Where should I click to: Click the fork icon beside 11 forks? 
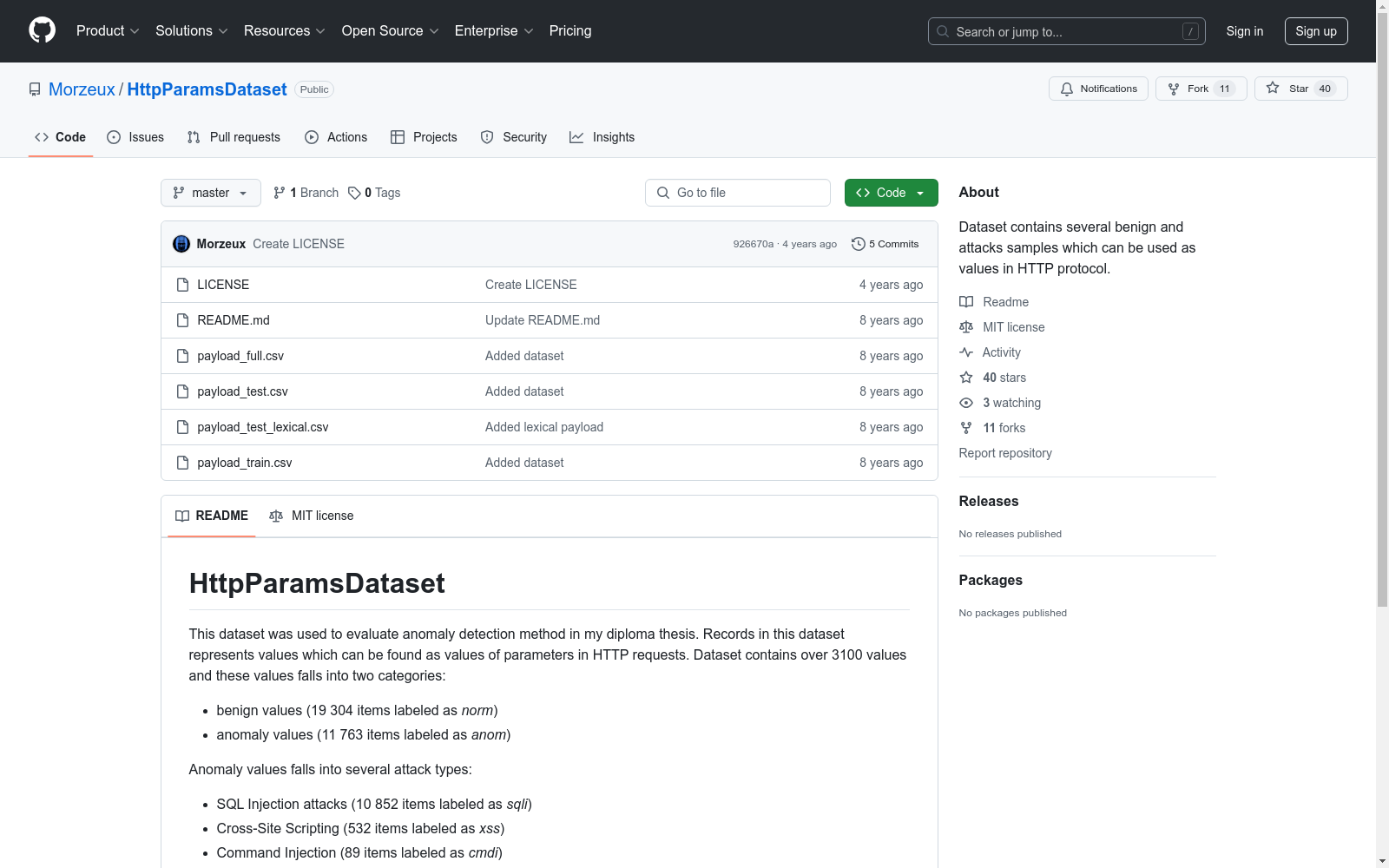click(x=966, y=428)
